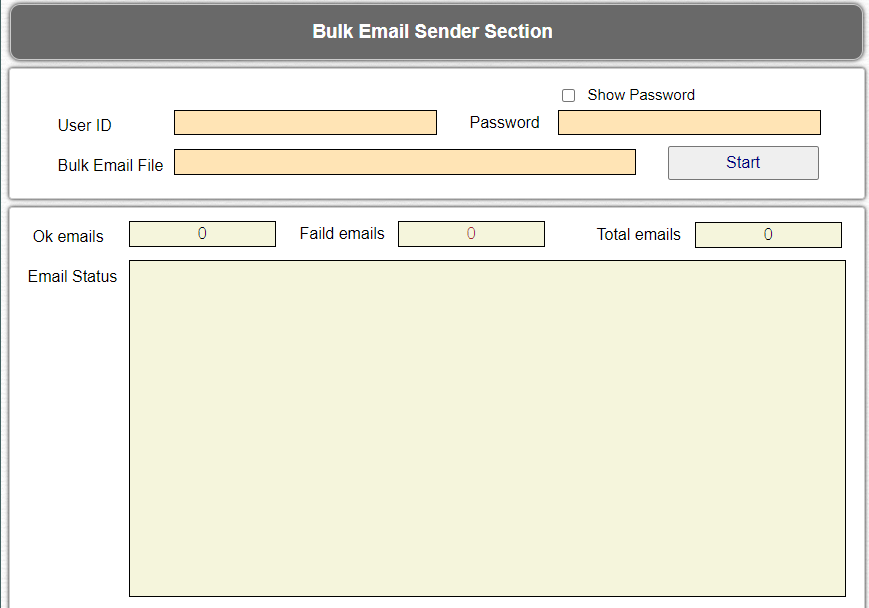The image size is (869, 608).
Task: Click the Password label
Action: [x=504, y=122]
